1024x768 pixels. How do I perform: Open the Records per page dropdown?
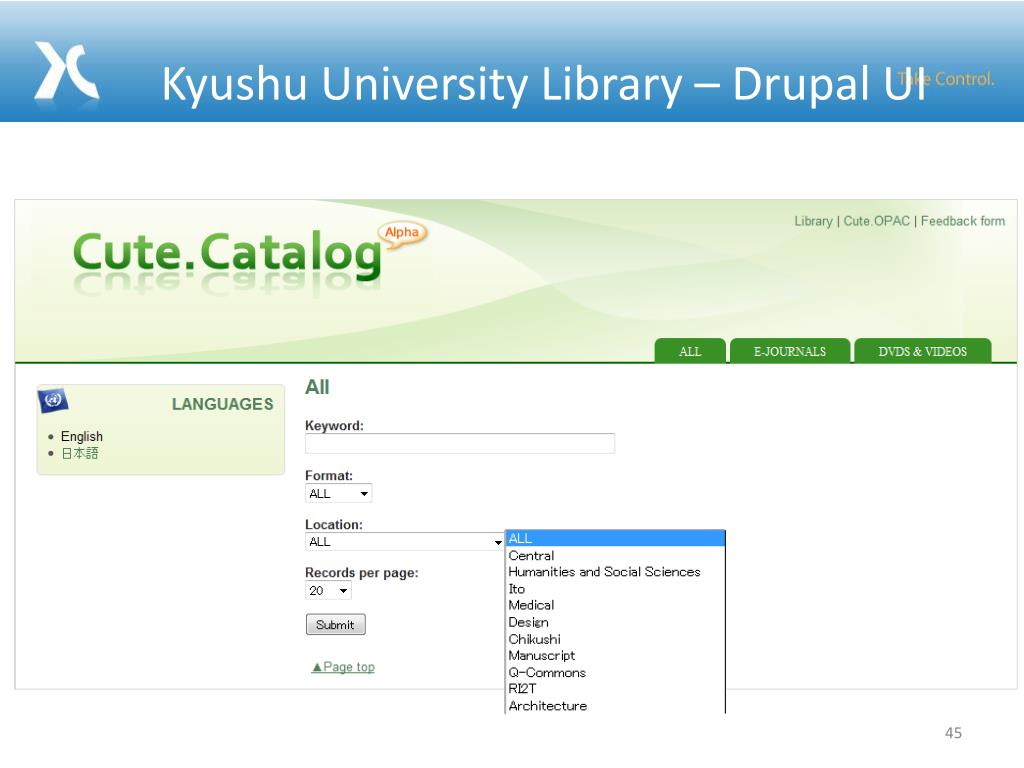click(x=328, y=590)
